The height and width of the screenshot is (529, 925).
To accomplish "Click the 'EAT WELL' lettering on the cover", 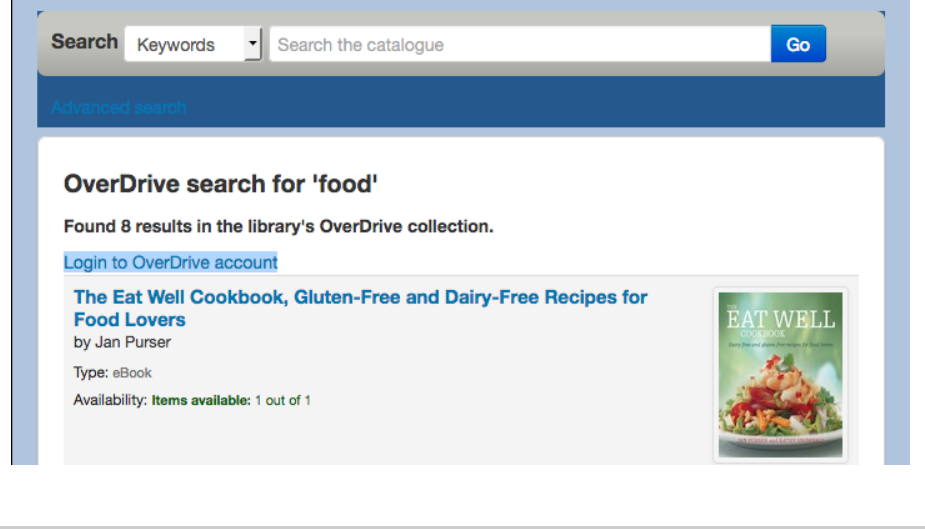I will point(780,322).
